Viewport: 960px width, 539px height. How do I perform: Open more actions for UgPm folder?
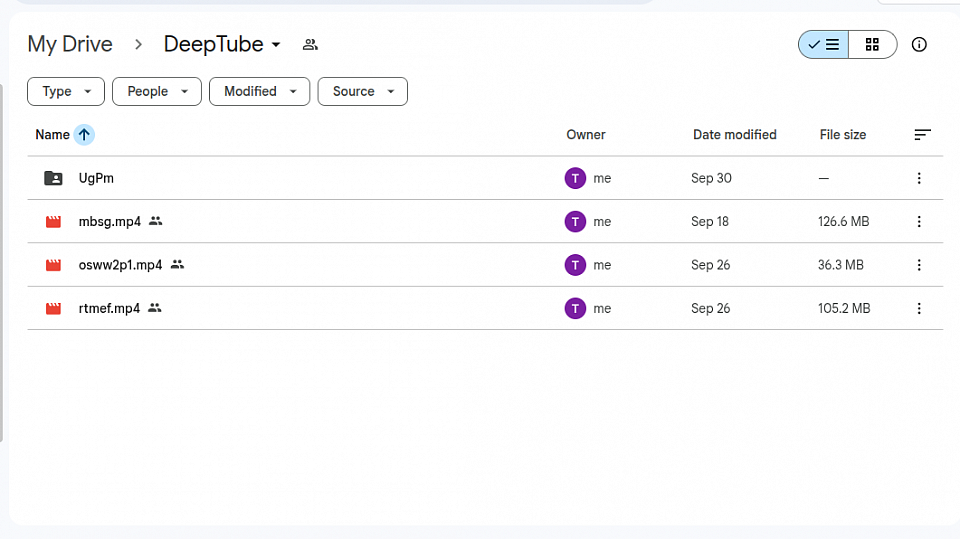(x=919, y=178)
